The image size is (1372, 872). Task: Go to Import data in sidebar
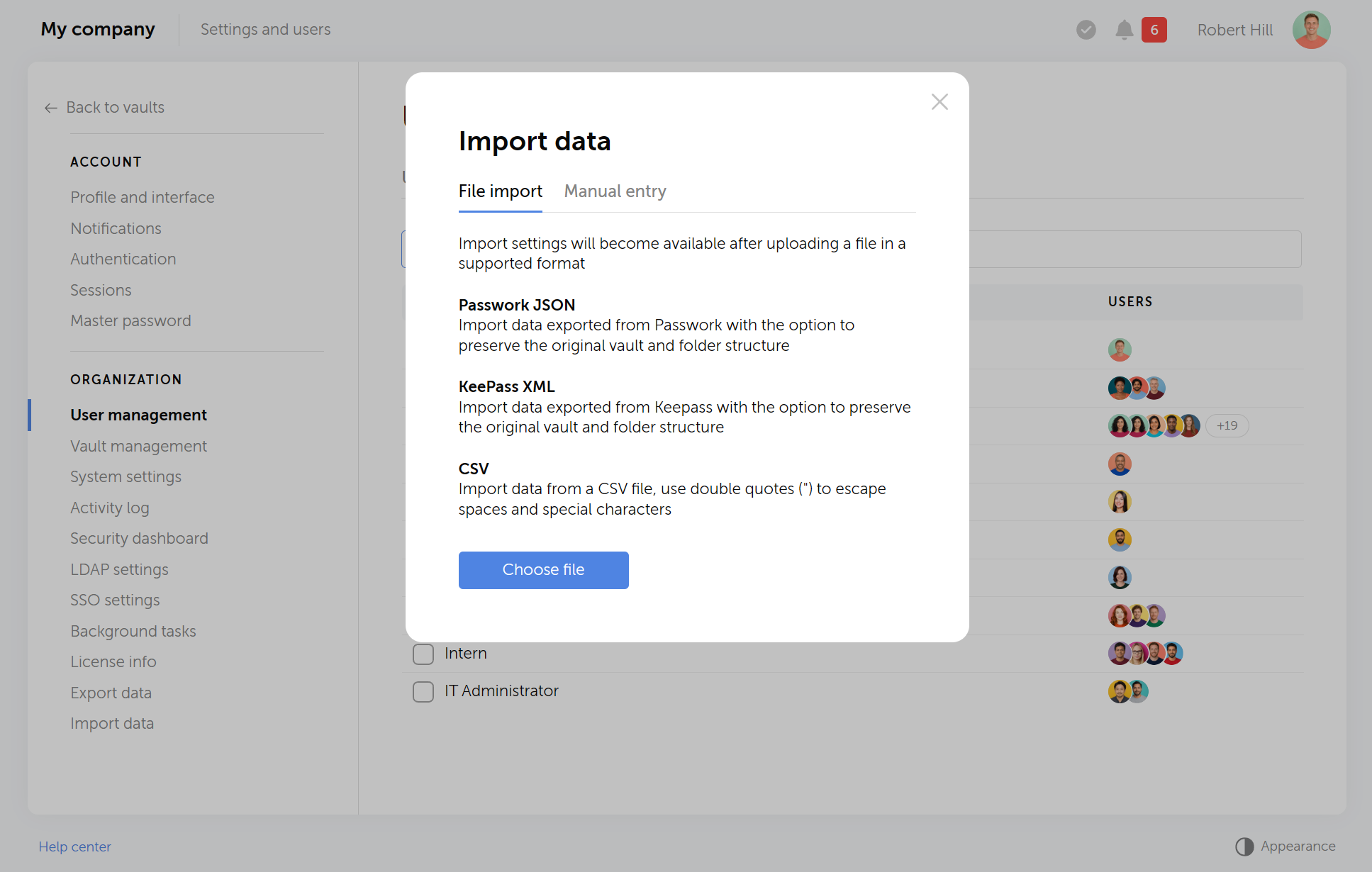click(x=112, y=723)
